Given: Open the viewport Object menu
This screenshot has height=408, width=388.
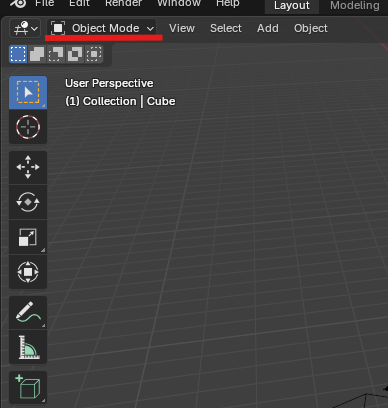Looking at the screenshot, I should (x=311, y=28).
